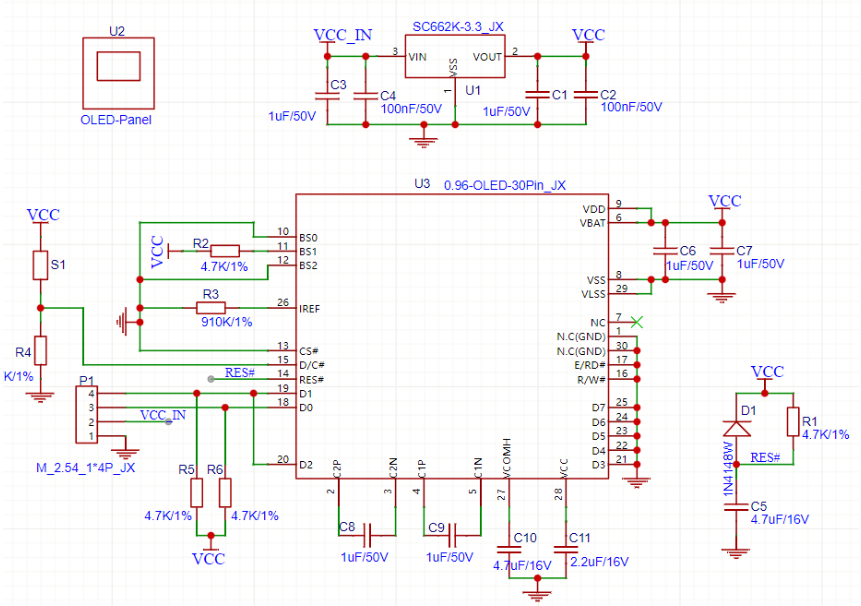Select resistor R2 connected to BS1
The height and width of the screenshot is (606, 861).
point(224,251)
